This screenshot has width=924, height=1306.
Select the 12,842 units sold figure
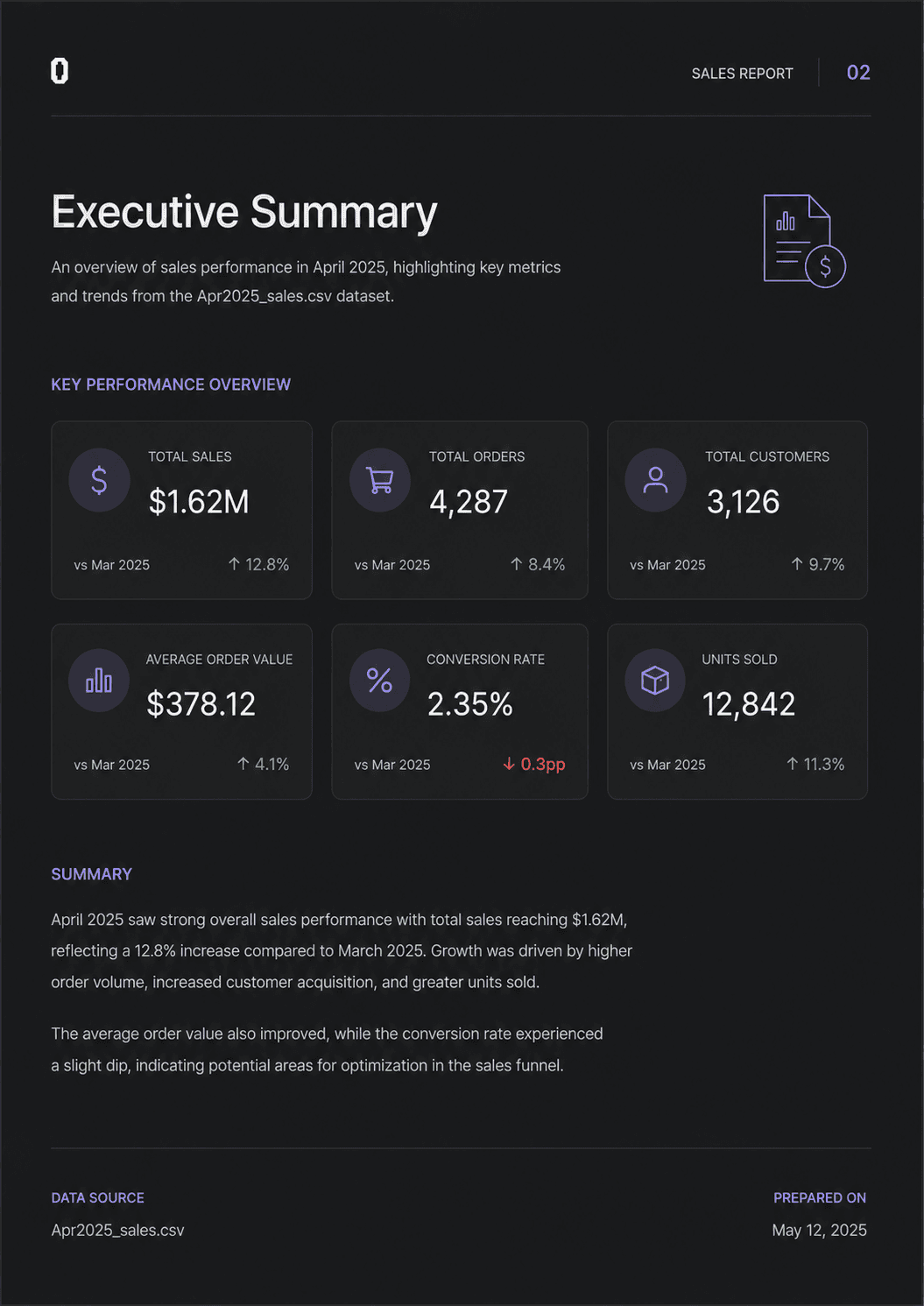[x=749, y=704]
